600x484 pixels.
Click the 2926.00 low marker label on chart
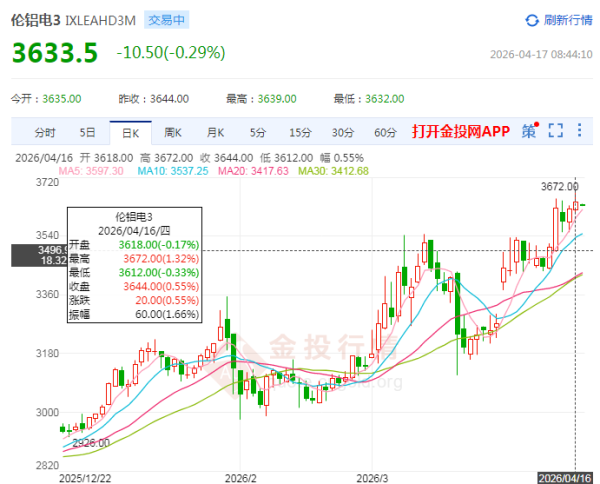click(x=91, y=443)
